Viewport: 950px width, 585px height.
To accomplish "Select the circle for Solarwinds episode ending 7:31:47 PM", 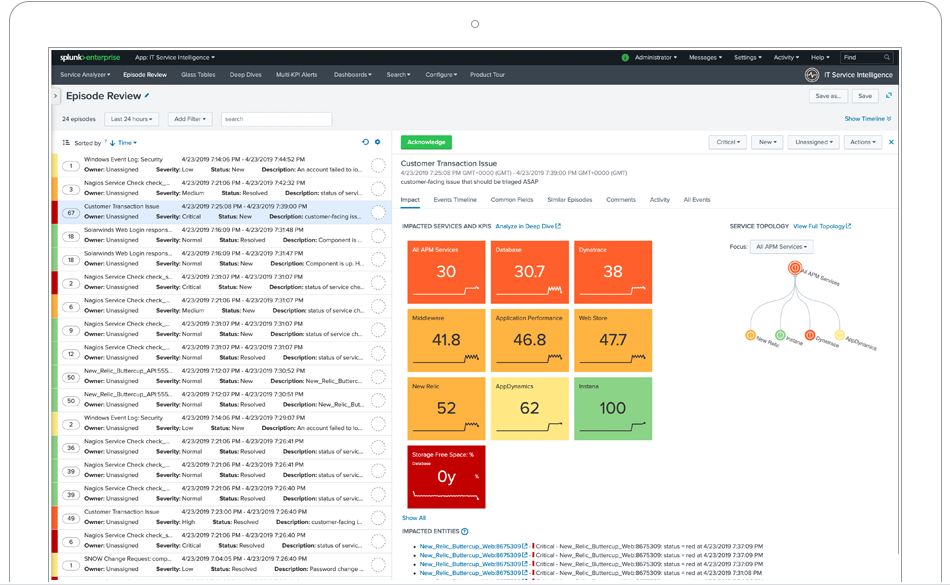I will (378, 259).
